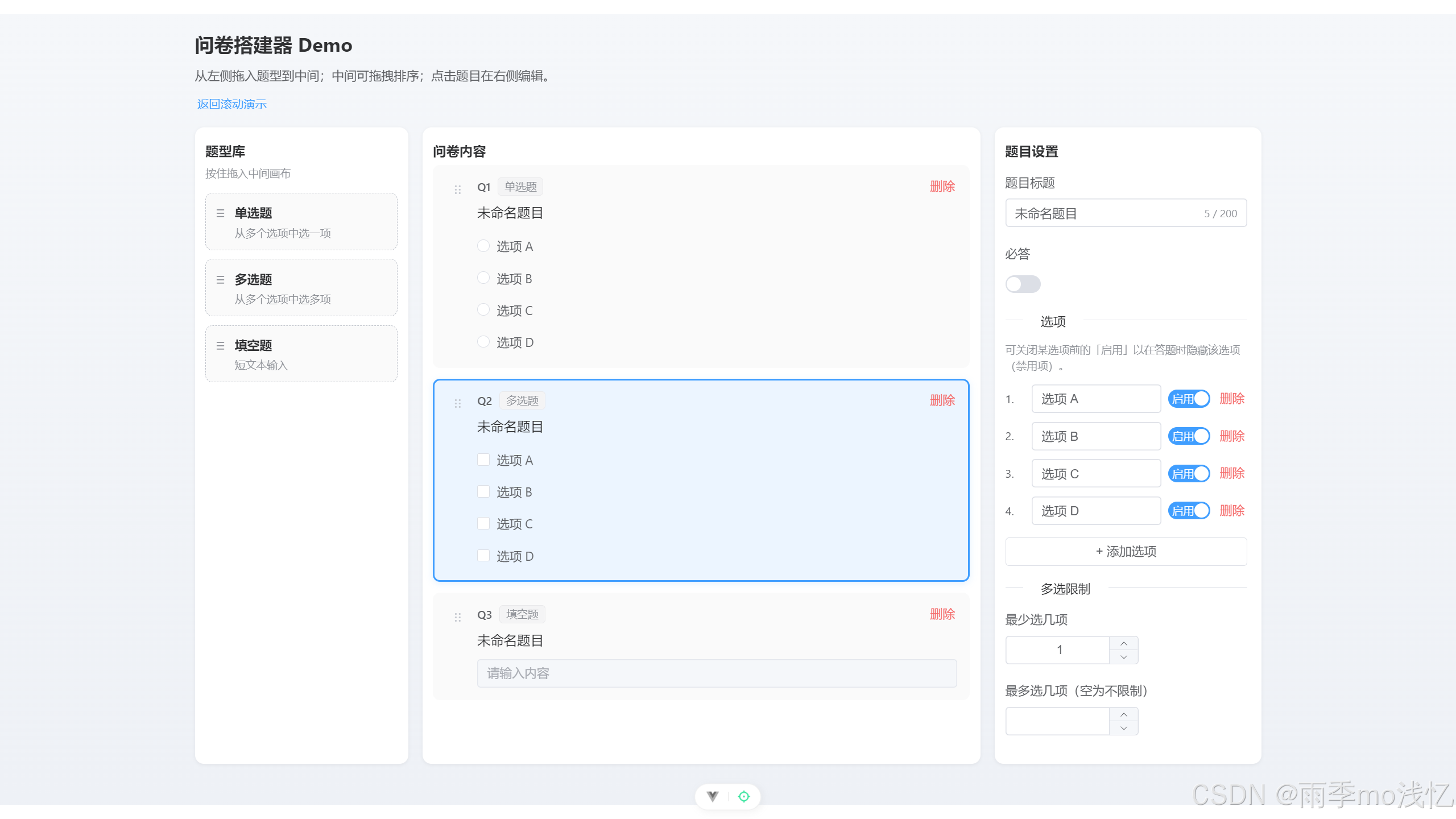
Task: Click the drag handle of question Q3
Action: click(458, 617)
